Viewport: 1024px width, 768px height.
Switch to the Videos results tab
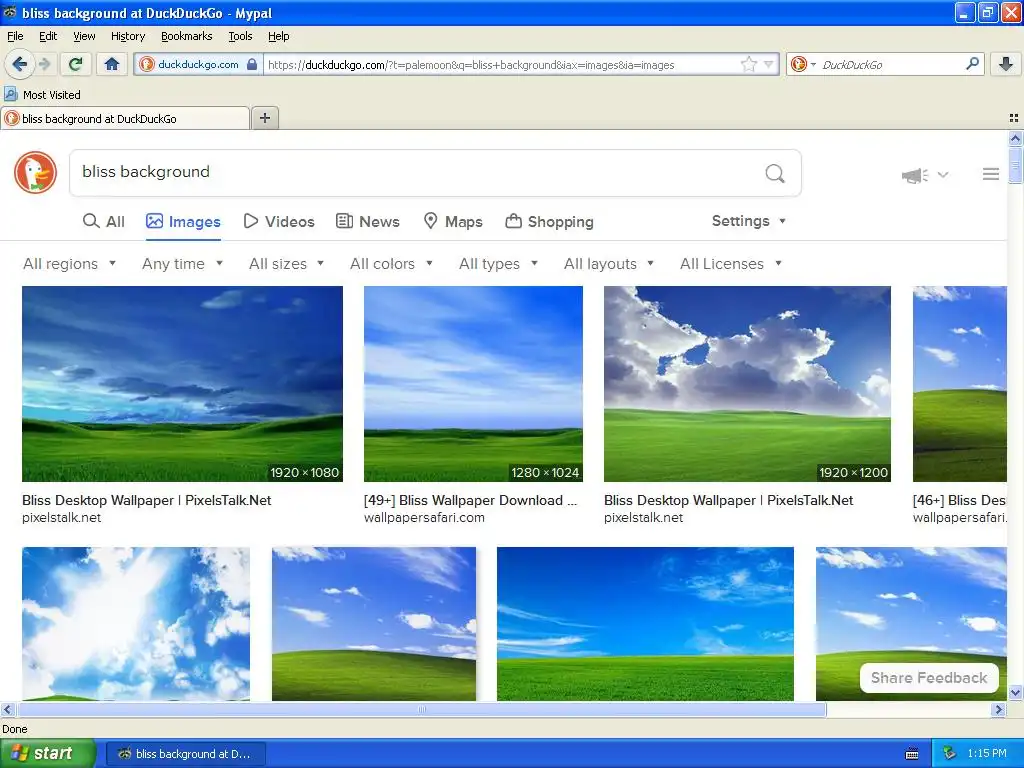coord(279,221)
